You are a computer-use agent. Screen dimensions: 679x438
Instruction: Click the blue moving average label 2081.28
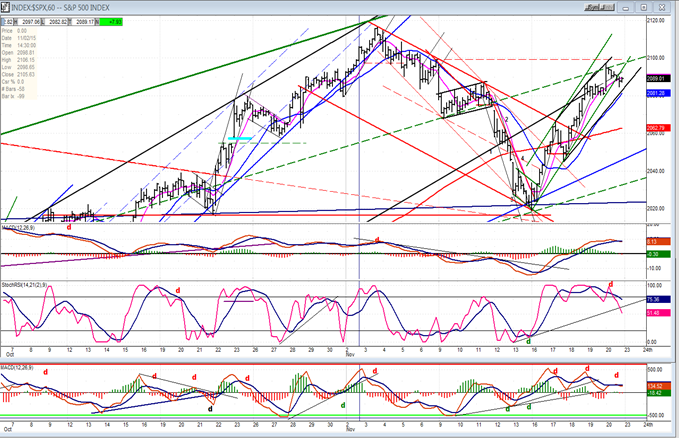coord(659,93)
